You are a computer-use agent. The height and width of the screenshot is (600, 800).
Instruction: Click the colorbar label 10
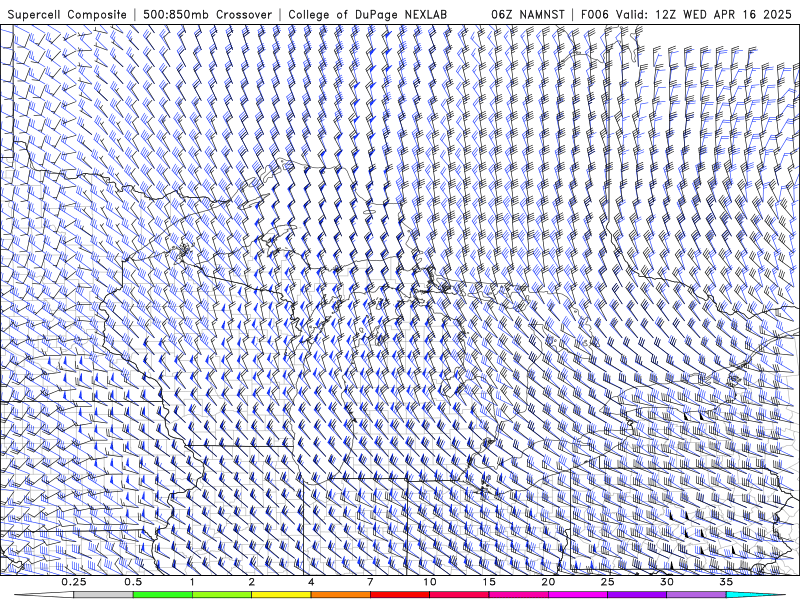[430, 582]
